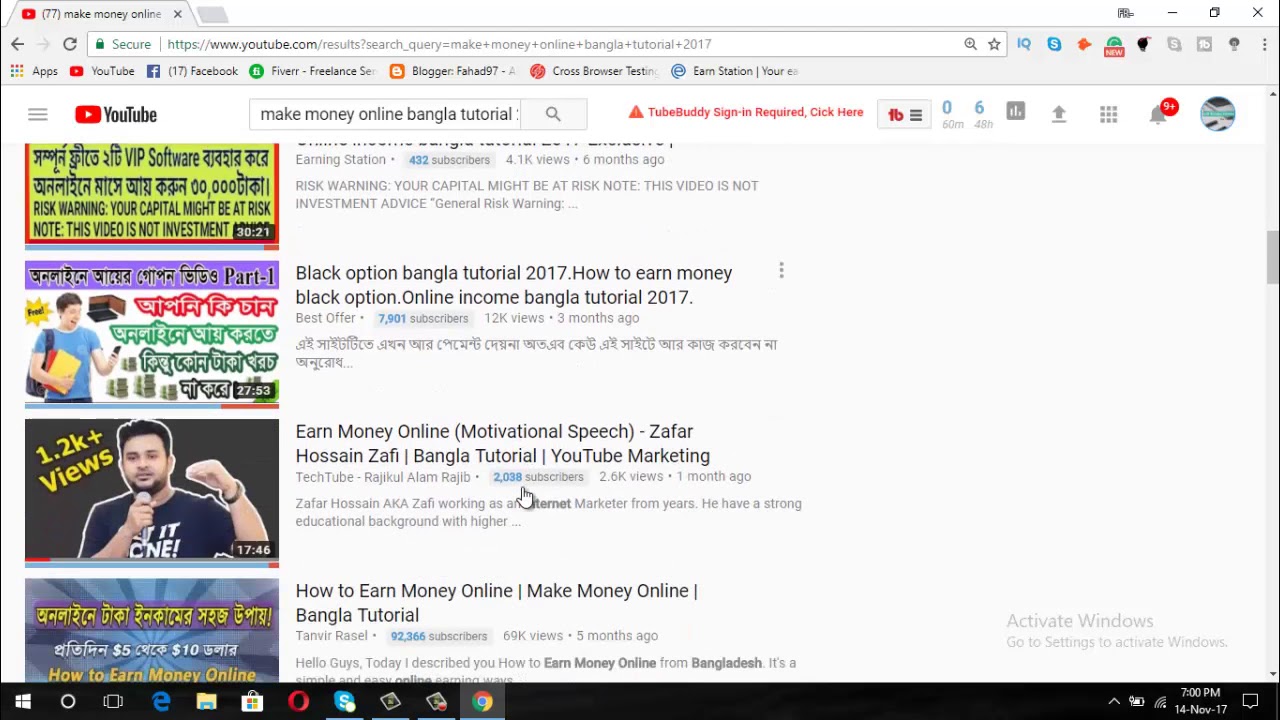The width and height of the screenshot is (1280, 720).
Task: Bookmark this page with the star icon
Action: point(994,44)
